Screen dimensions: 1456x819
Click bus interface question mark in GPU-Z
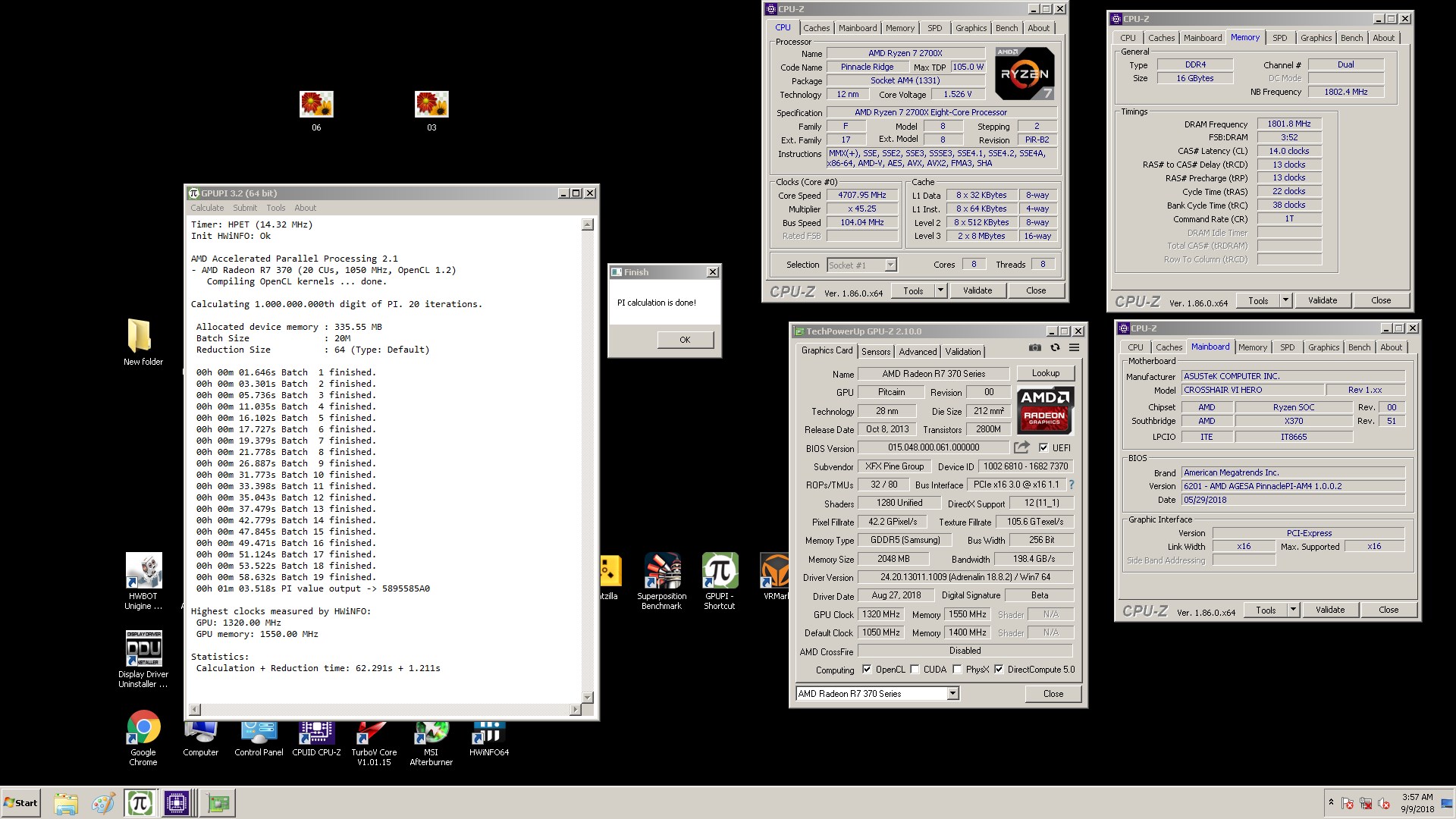(1072, 485)
